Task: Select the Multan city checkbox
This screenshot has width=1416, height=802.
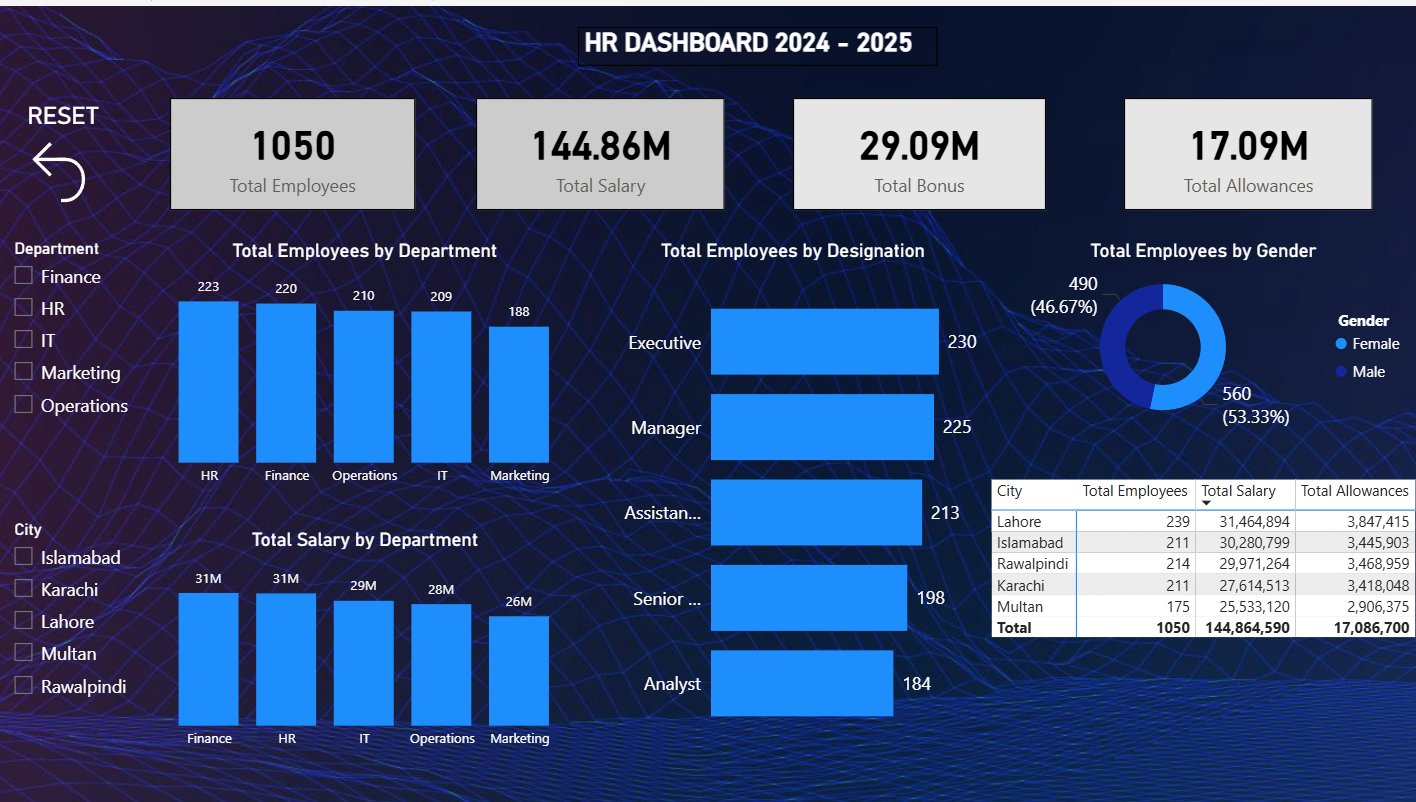Action: [23, 653]
